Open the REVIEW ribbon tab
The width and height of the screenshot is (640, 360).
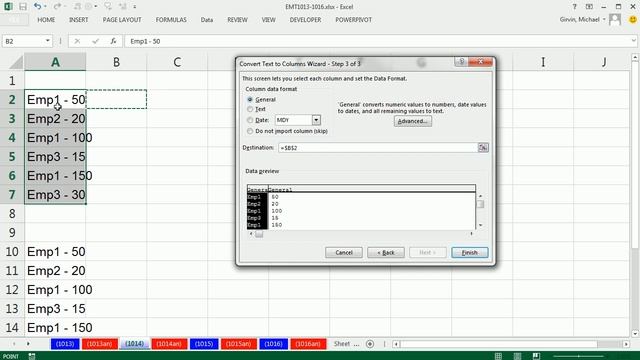(x=237, y=20)
